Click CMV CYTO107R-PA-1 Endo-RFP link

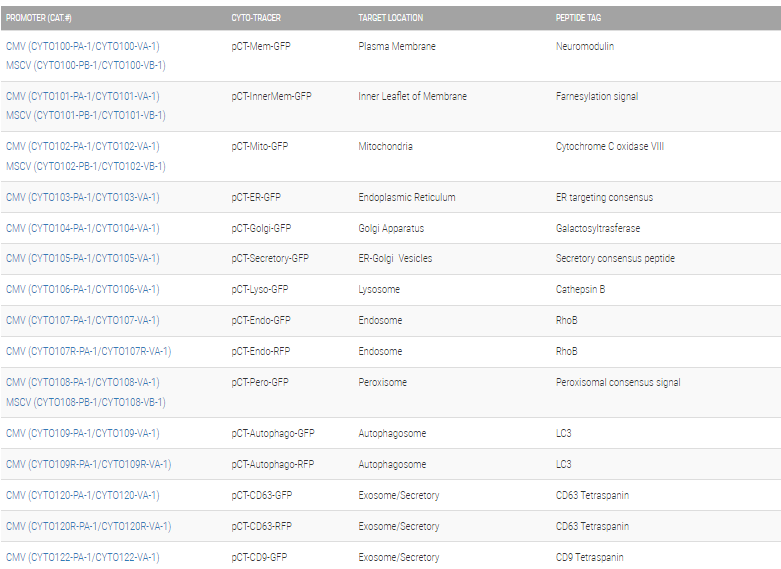[88, 351]
